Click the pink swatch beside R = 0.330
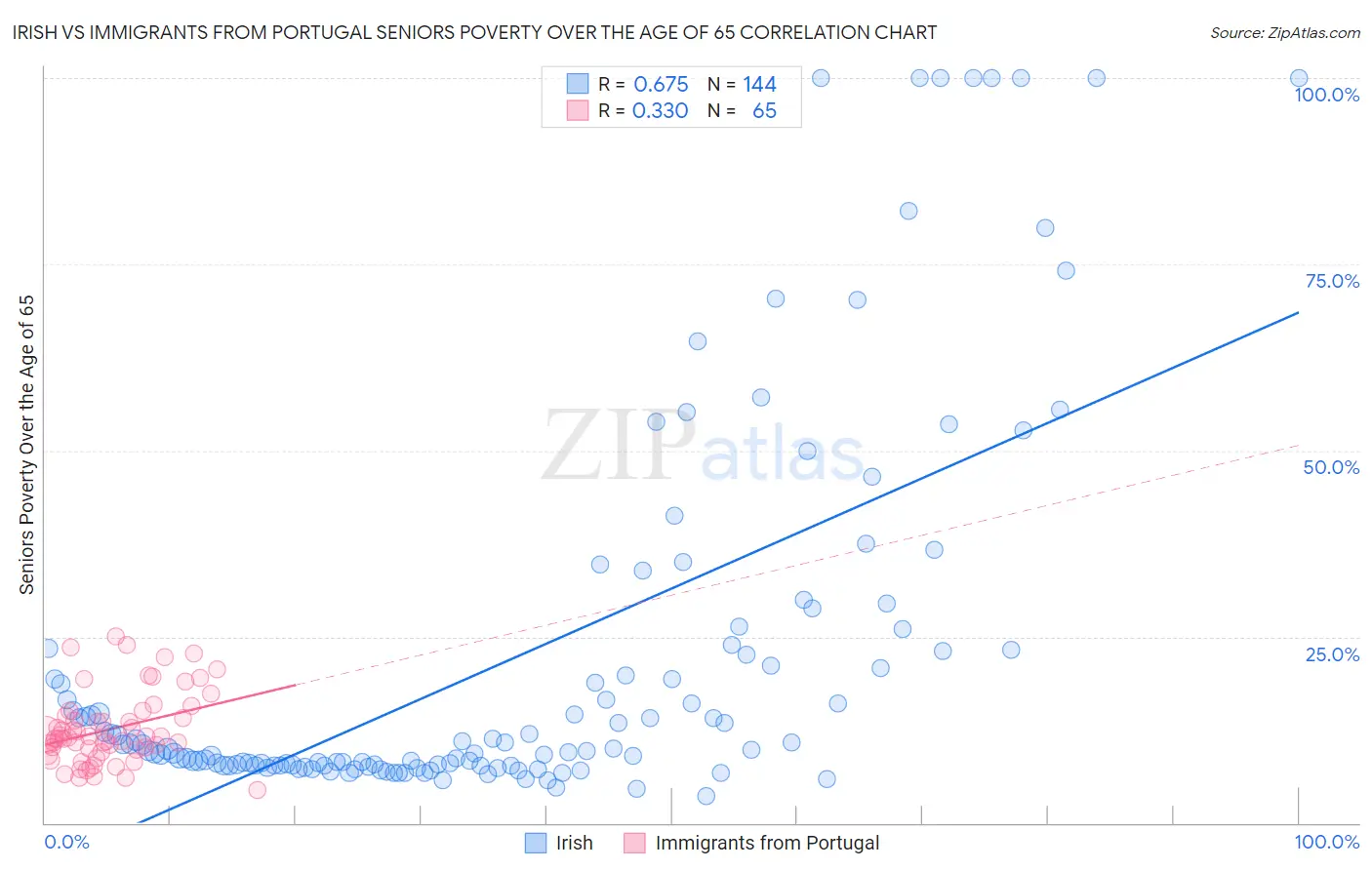The width and height of the screenshot is (1372, 870). tap(578, 110)
